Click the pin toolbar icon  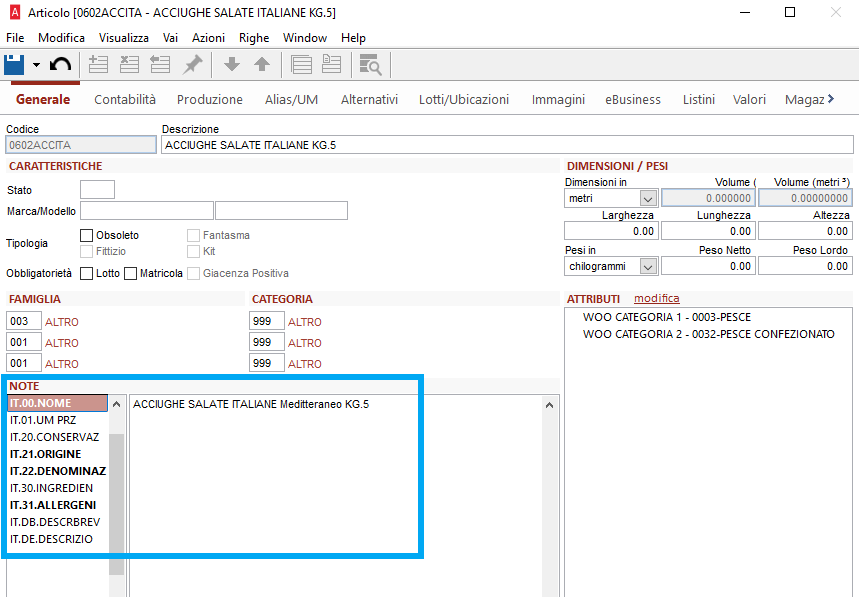[192, 65]
